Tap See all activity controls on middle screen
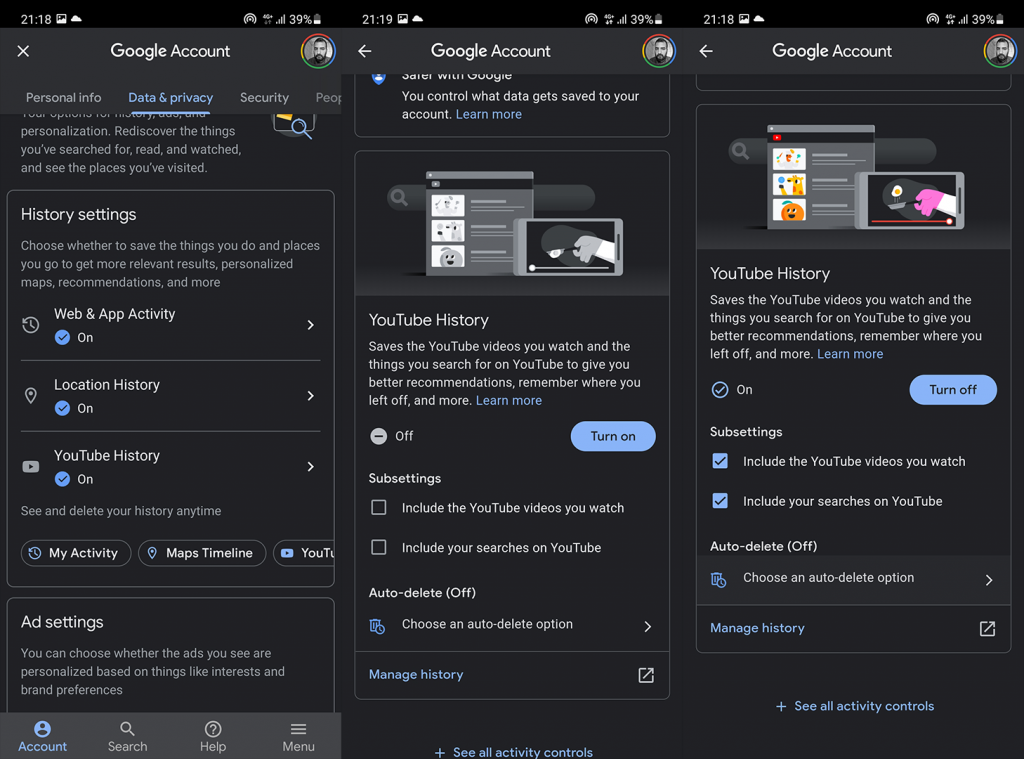1024x759 pixels. [x=514, y=752]
